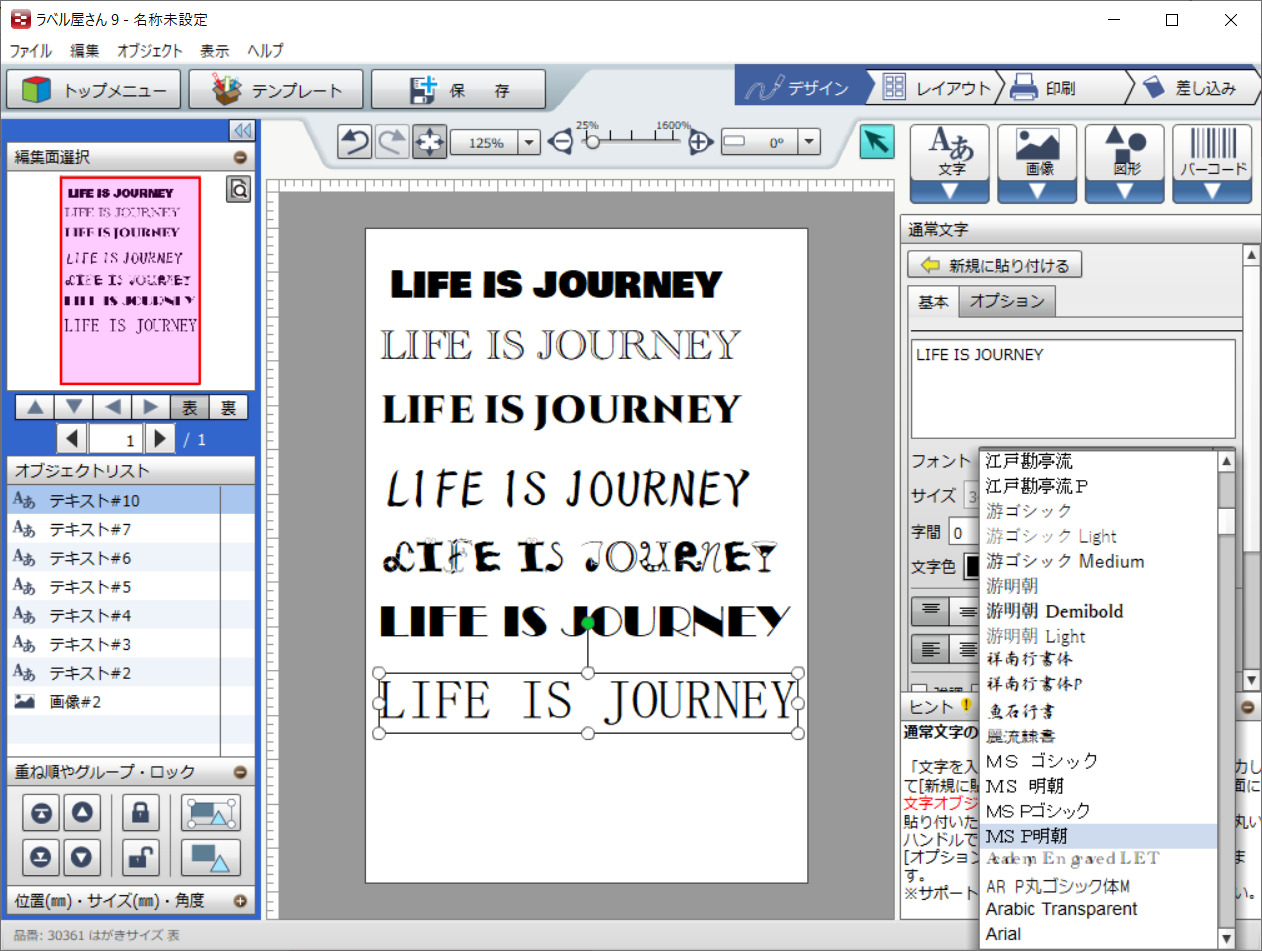Expand the 位置・サイズ・角度 panel
Image resolution: width=1262 pixels, height=951 pixels.
(240, 901)
